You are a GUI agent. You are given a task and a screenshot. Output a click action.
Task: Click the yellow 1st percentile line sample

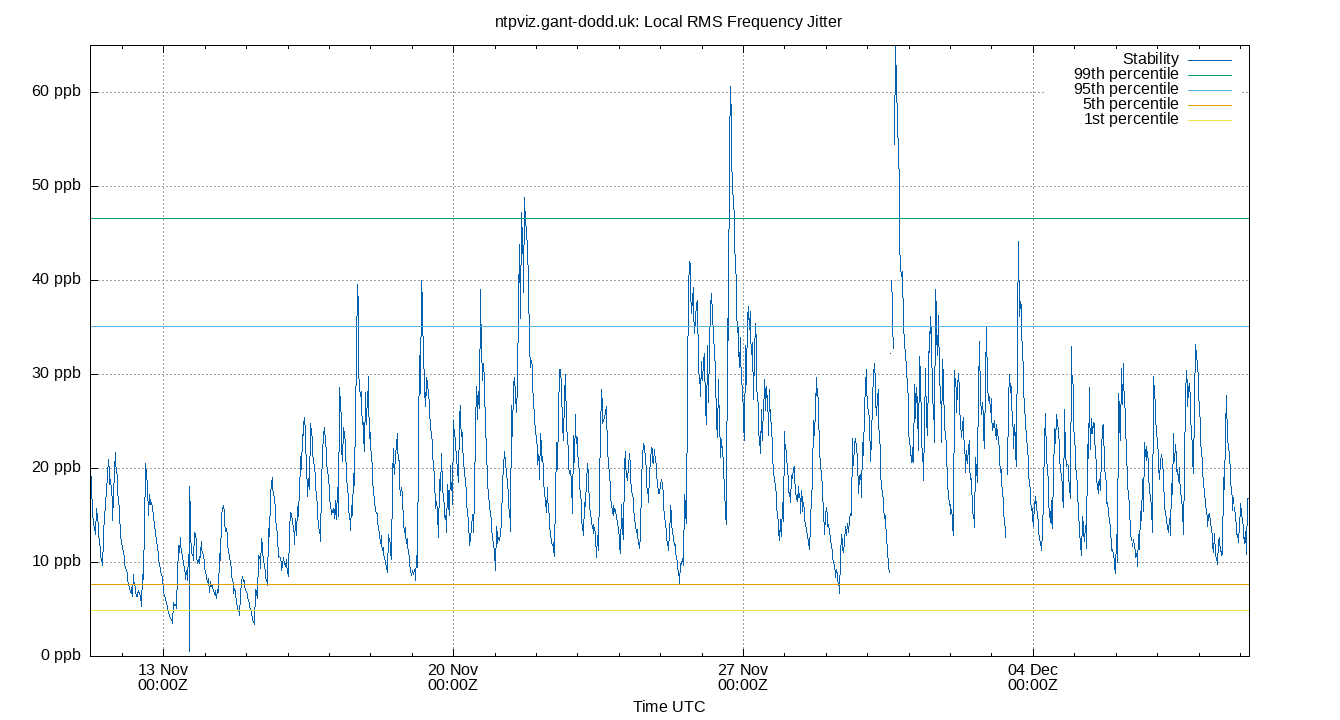[1210, 118]
